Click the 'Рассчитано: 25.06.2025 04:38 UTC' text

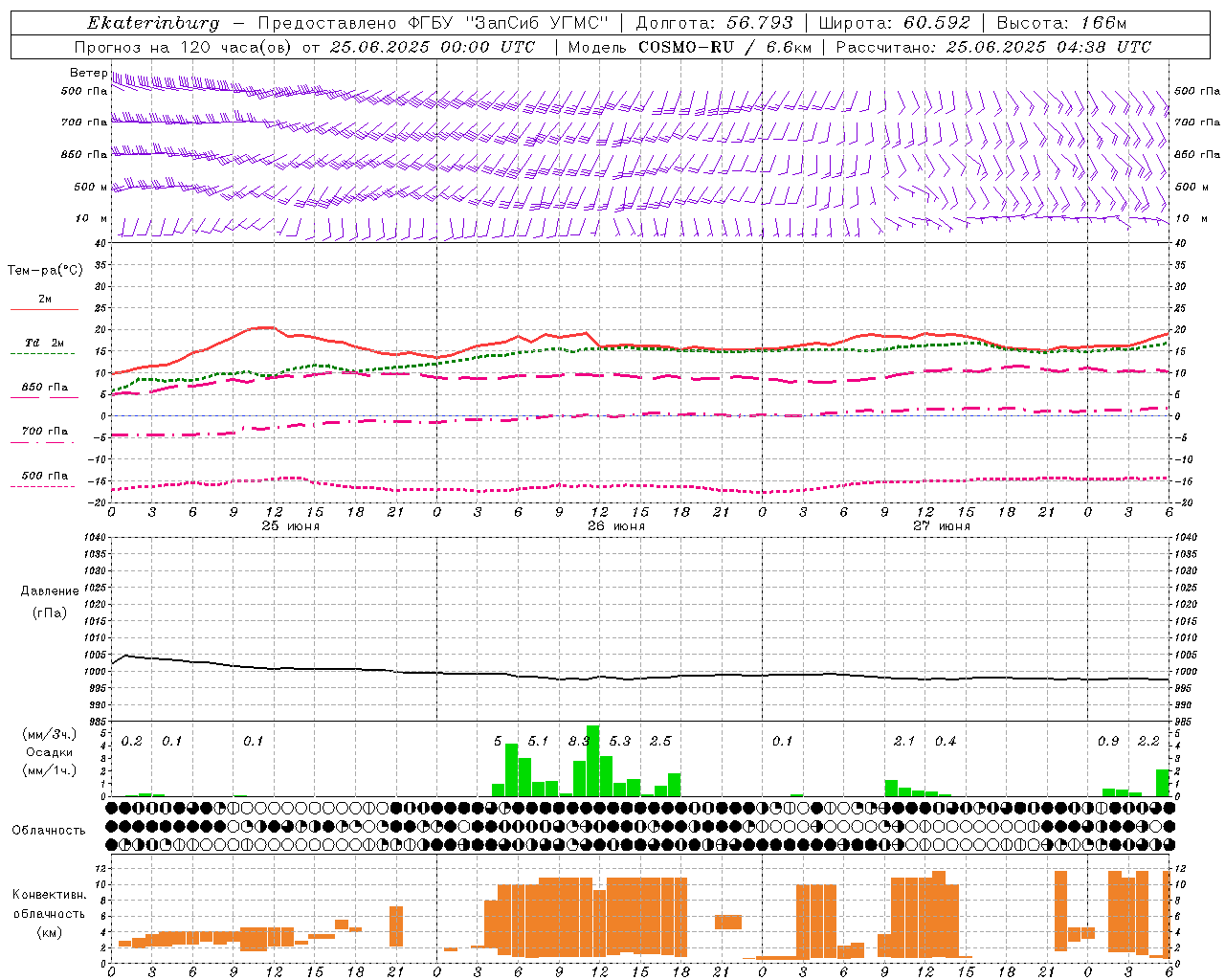point(993,47)
